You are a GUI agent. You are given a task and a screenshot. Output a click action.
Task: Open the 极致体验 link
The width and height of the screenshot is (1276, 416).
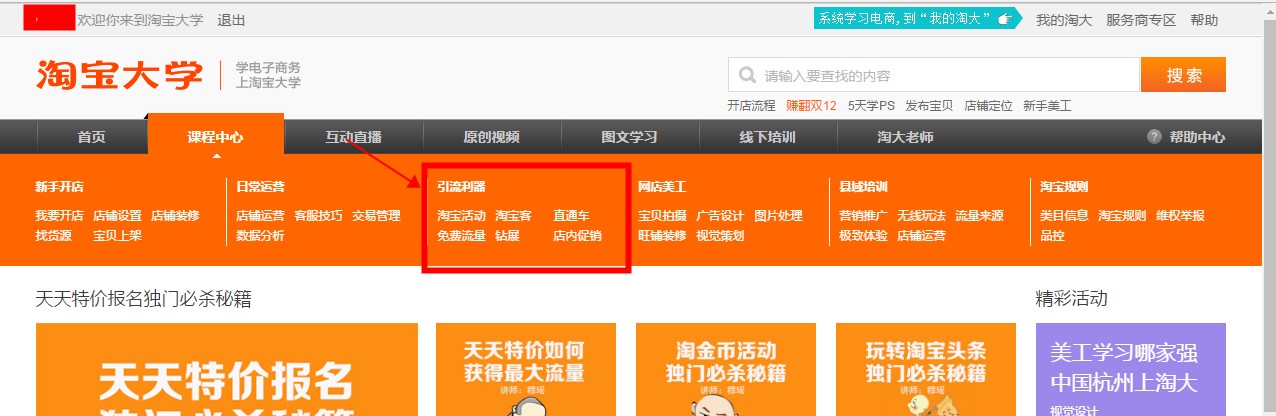click(x=863, y=235)
